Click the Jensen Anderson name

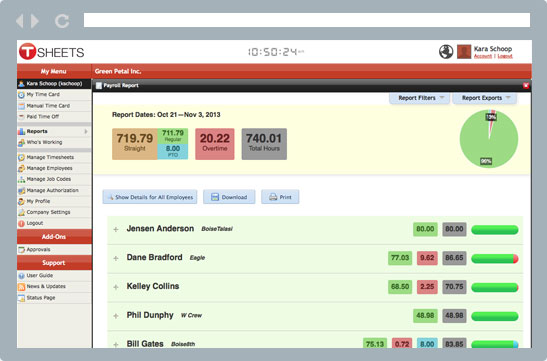click(x=160, y=229)
